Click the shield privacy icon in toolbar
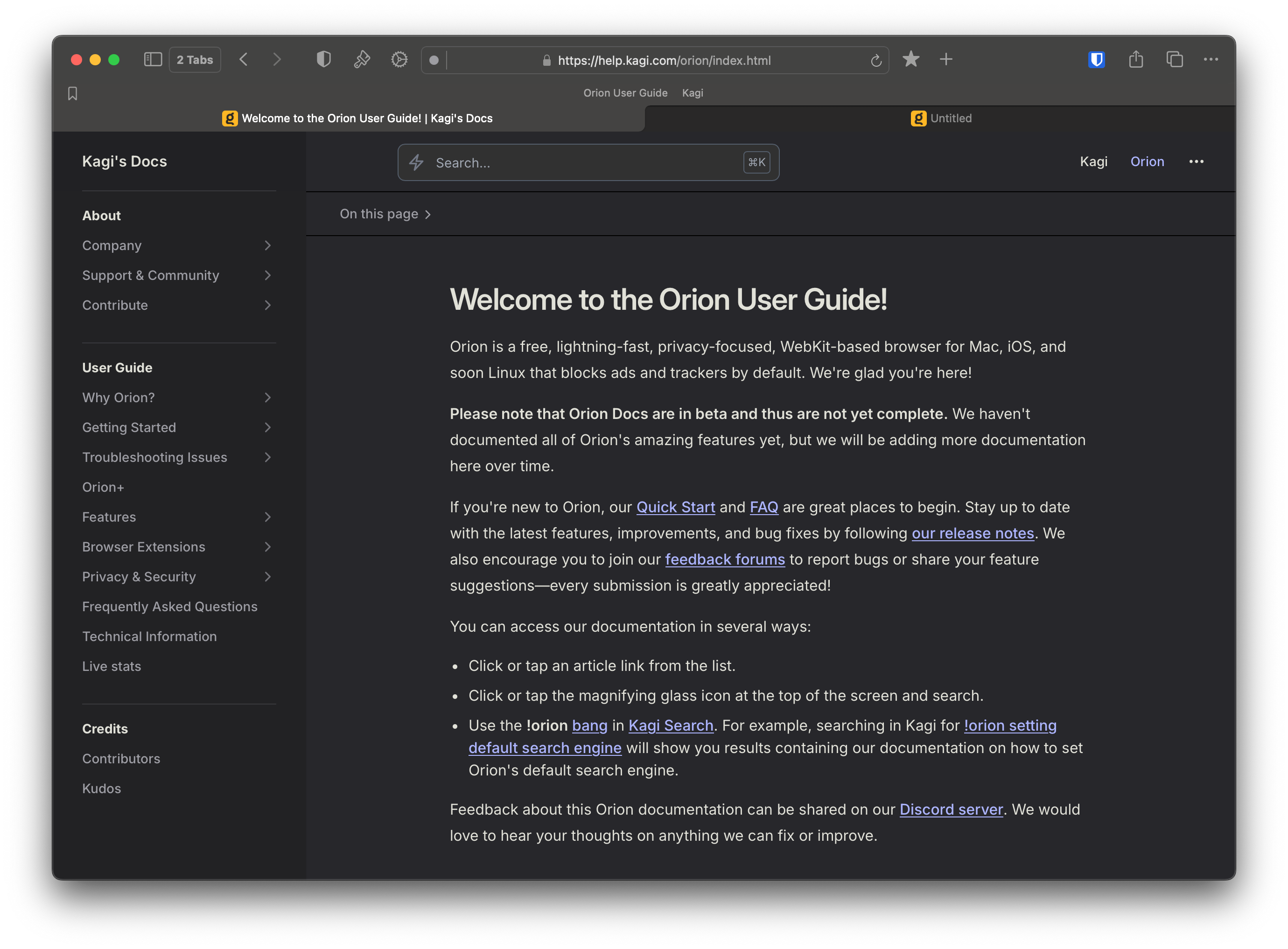Image resolution: width=1288 pixels, height=949 pixels. click(323, 60)
